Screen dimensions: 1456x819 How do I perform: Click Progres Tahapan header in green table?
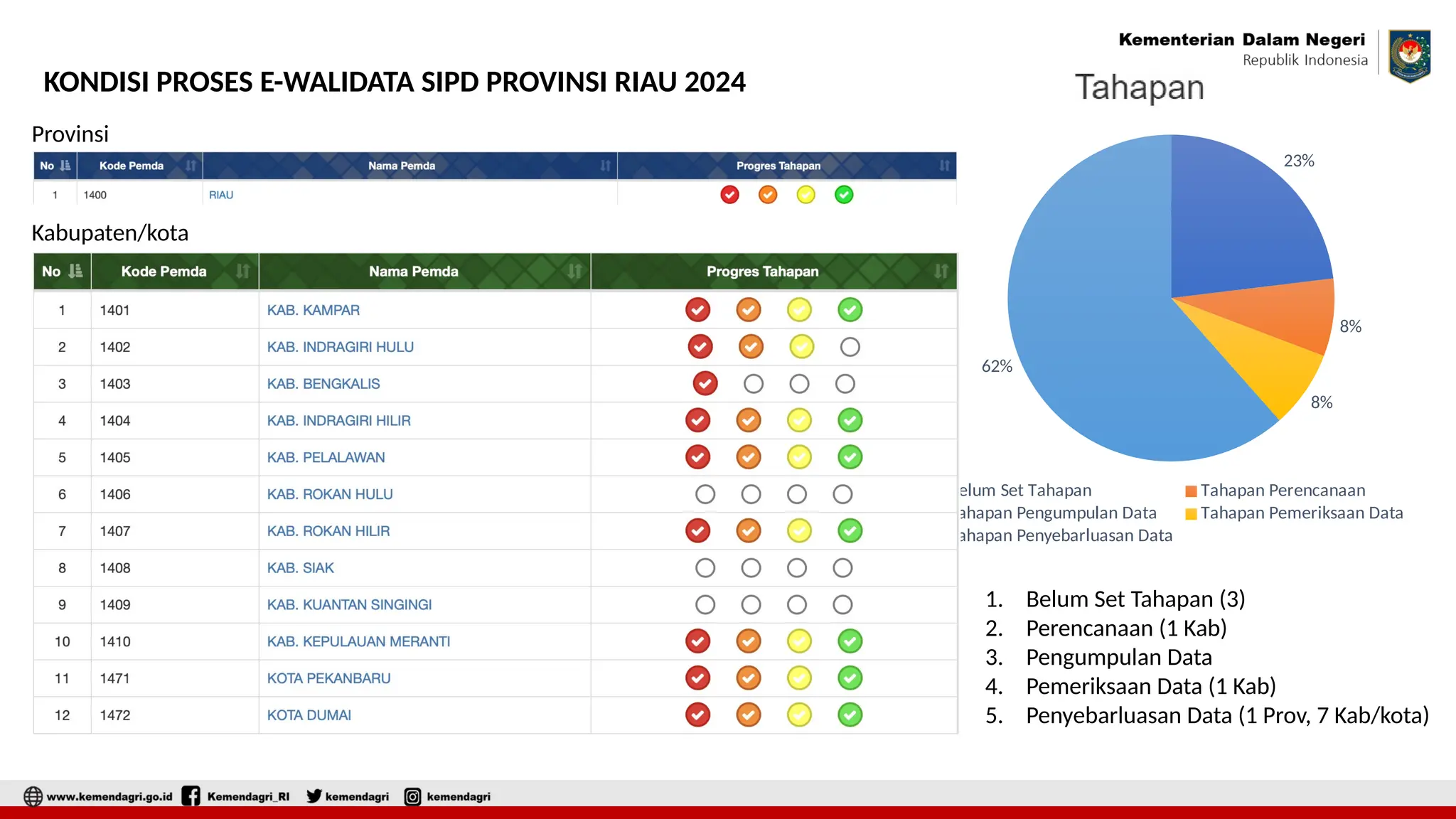(x=762, y=271)
